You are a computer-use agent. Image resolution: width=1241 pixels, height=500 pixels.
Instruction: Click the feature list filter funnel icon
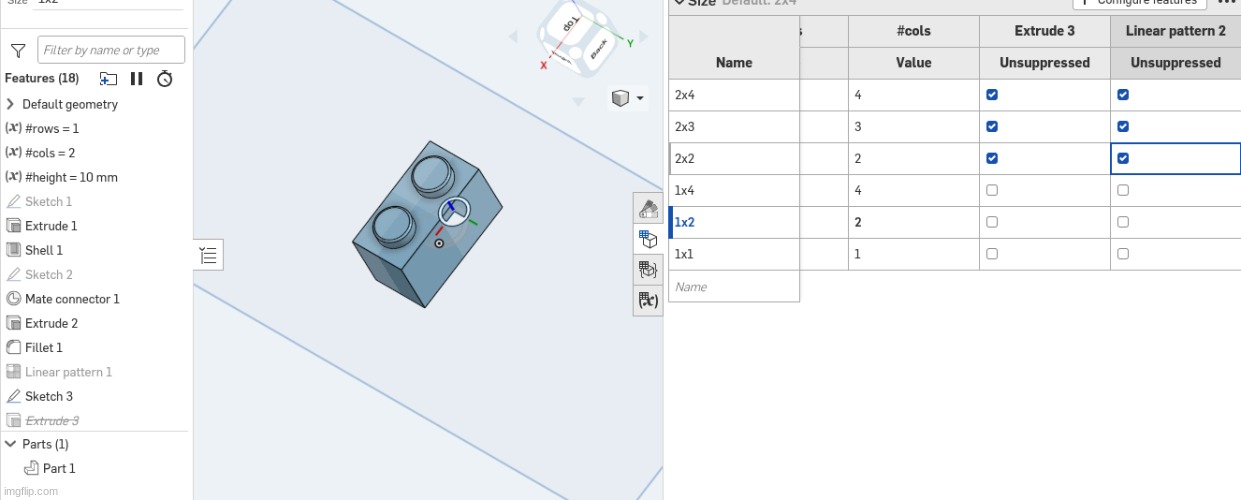click(x=18, y=51)
